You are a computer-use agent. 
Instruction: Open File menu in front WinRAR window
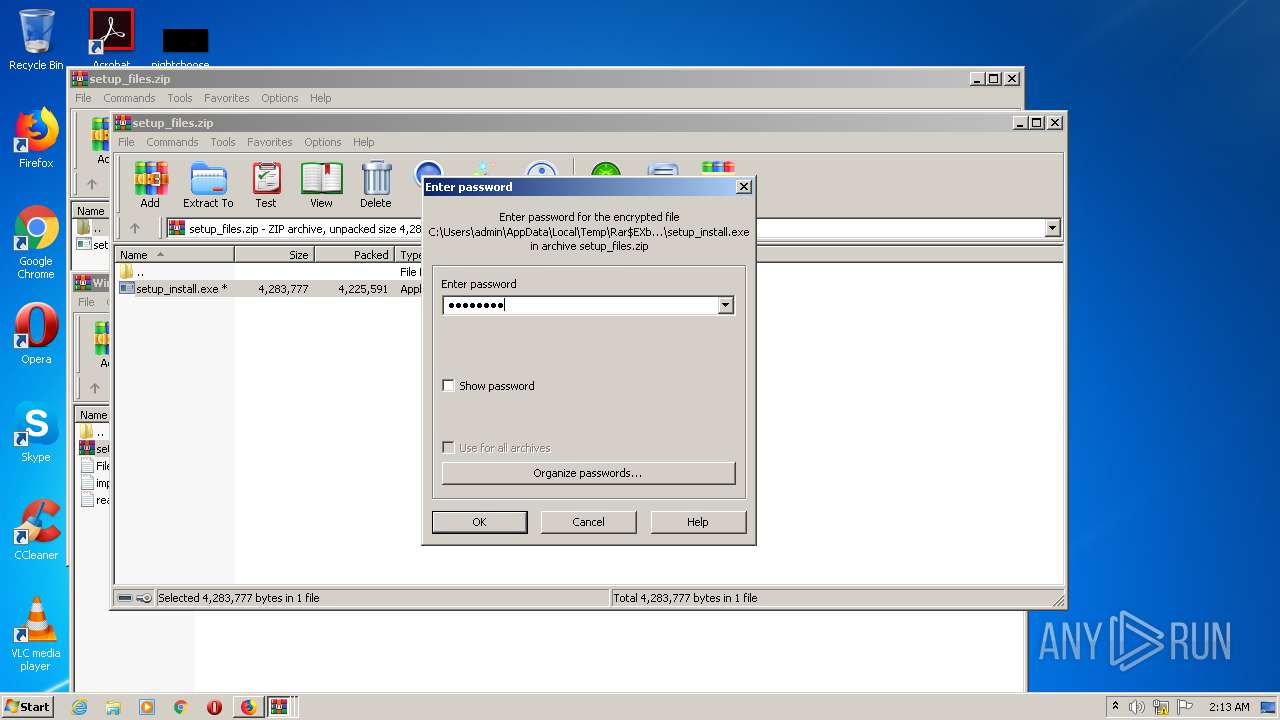(x=126, y=142)
